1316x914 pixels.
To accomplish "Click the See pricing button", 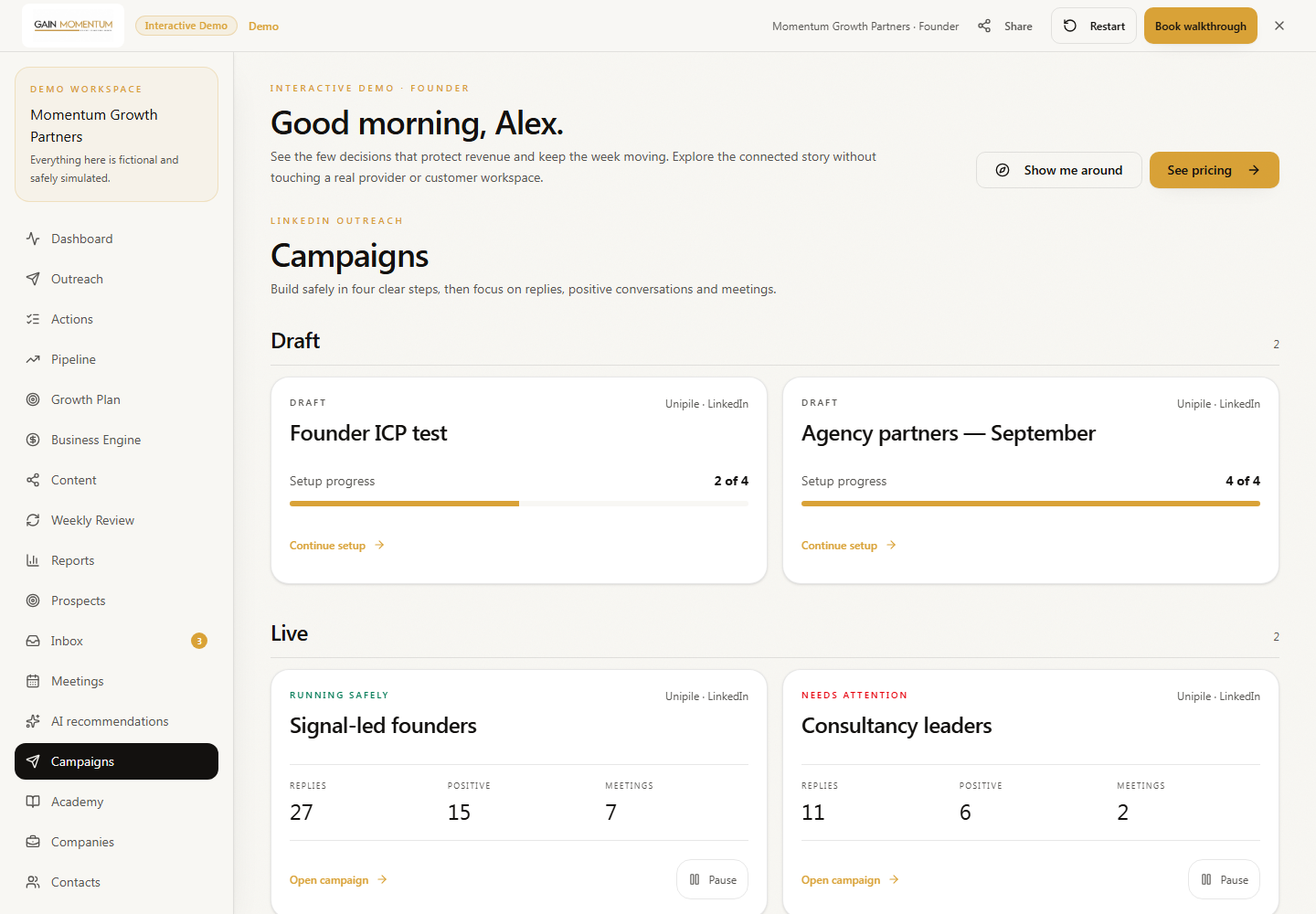I will tap(1215, 170).
